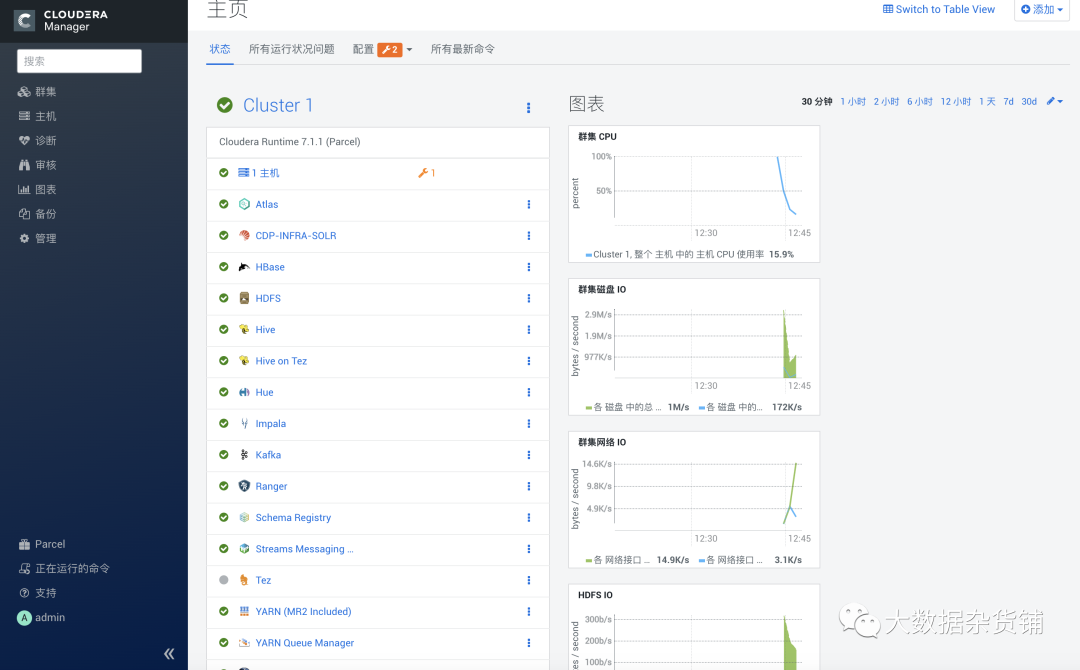The height and width of the screenshot is (670, 1080).
Task: Open the 群集 clusters sidebar icon
Action: [x=24, y=92]
